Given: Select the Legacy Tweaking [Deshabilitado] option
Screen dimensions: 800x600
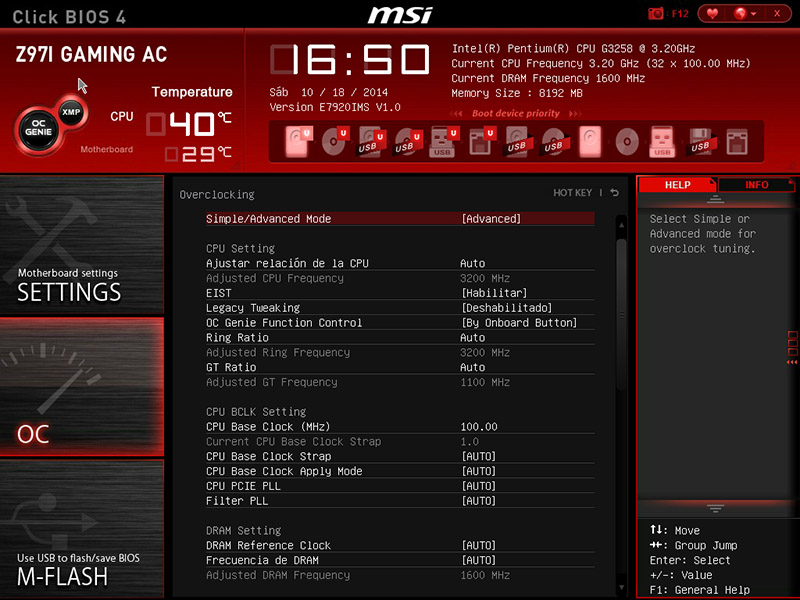Looking at the screenshot, I should pos(507,308).
